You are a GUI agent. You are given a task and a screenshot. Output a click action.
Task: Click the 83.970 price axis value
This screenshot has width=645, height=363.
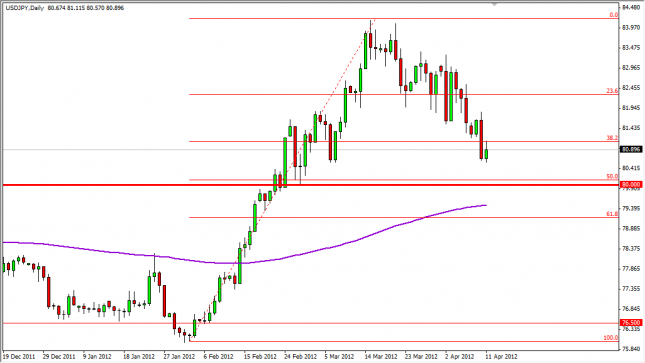(631, 28)
